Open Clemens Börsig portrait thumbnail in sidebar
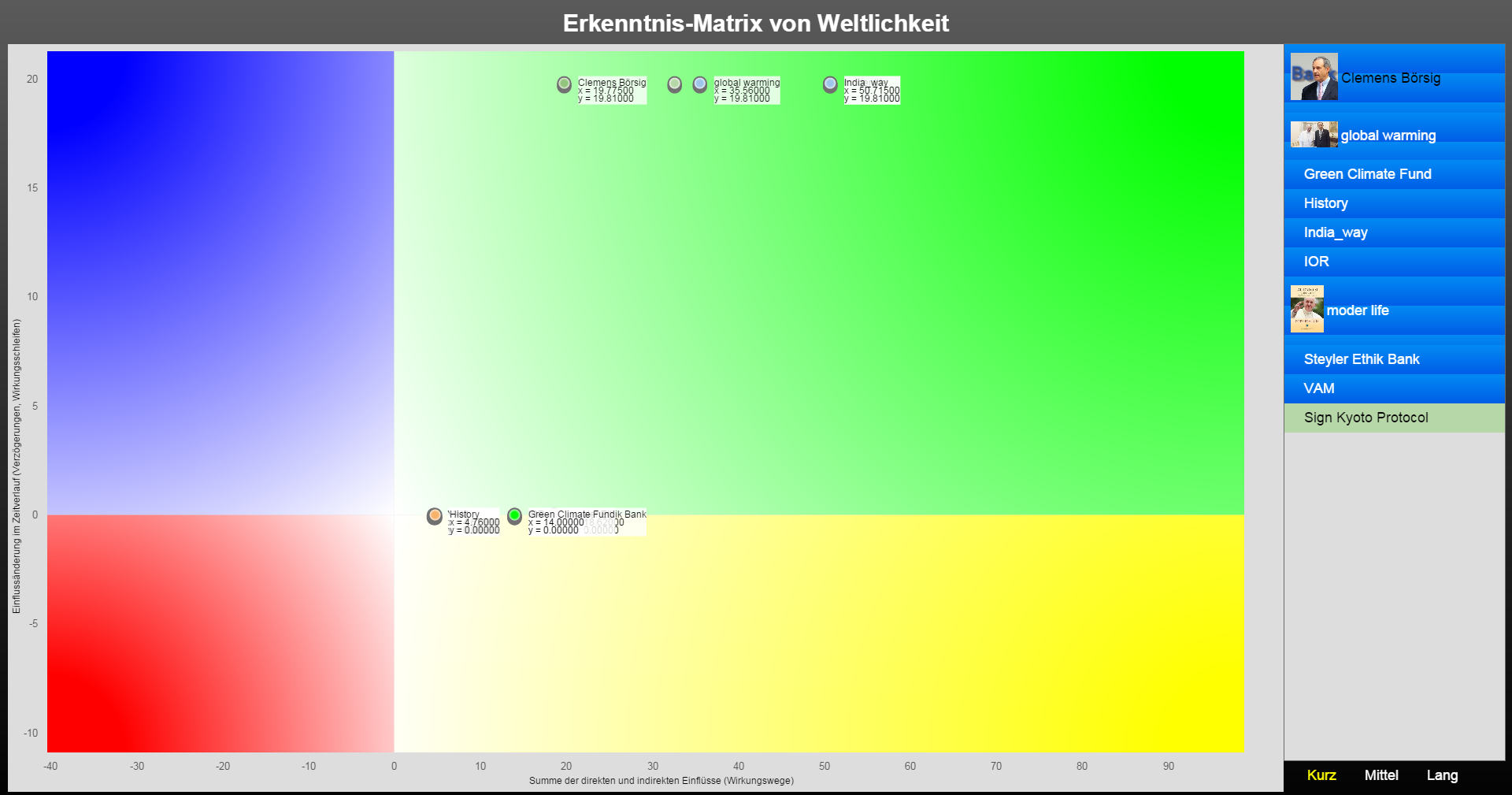 (x=1314, y=77)
